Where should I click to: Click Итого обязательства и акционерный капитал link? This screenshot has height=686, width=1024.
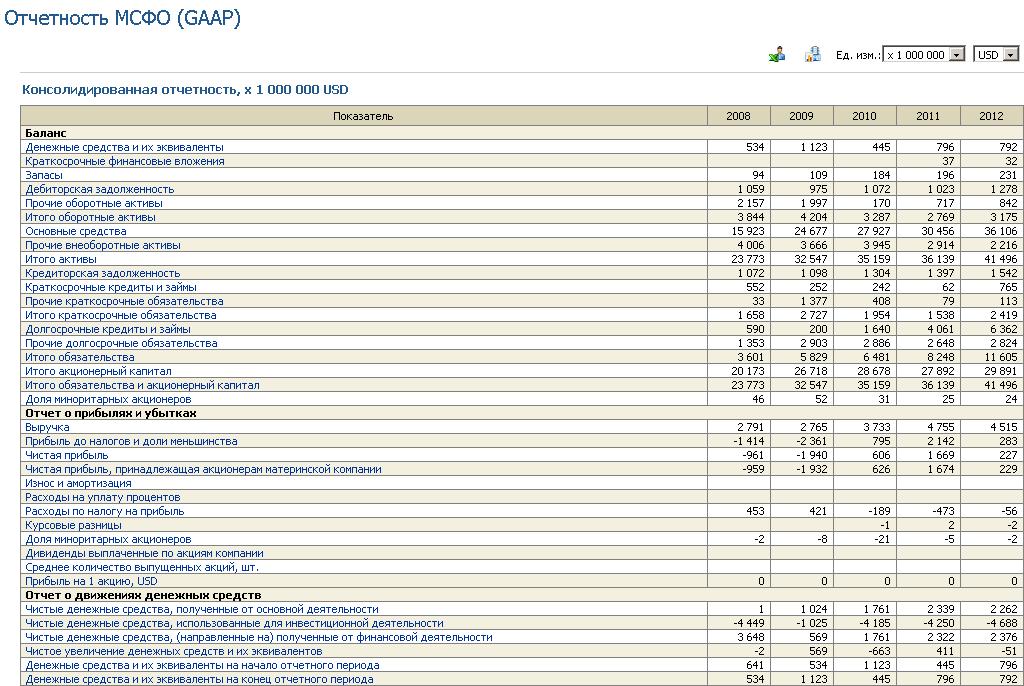(142, 385)
